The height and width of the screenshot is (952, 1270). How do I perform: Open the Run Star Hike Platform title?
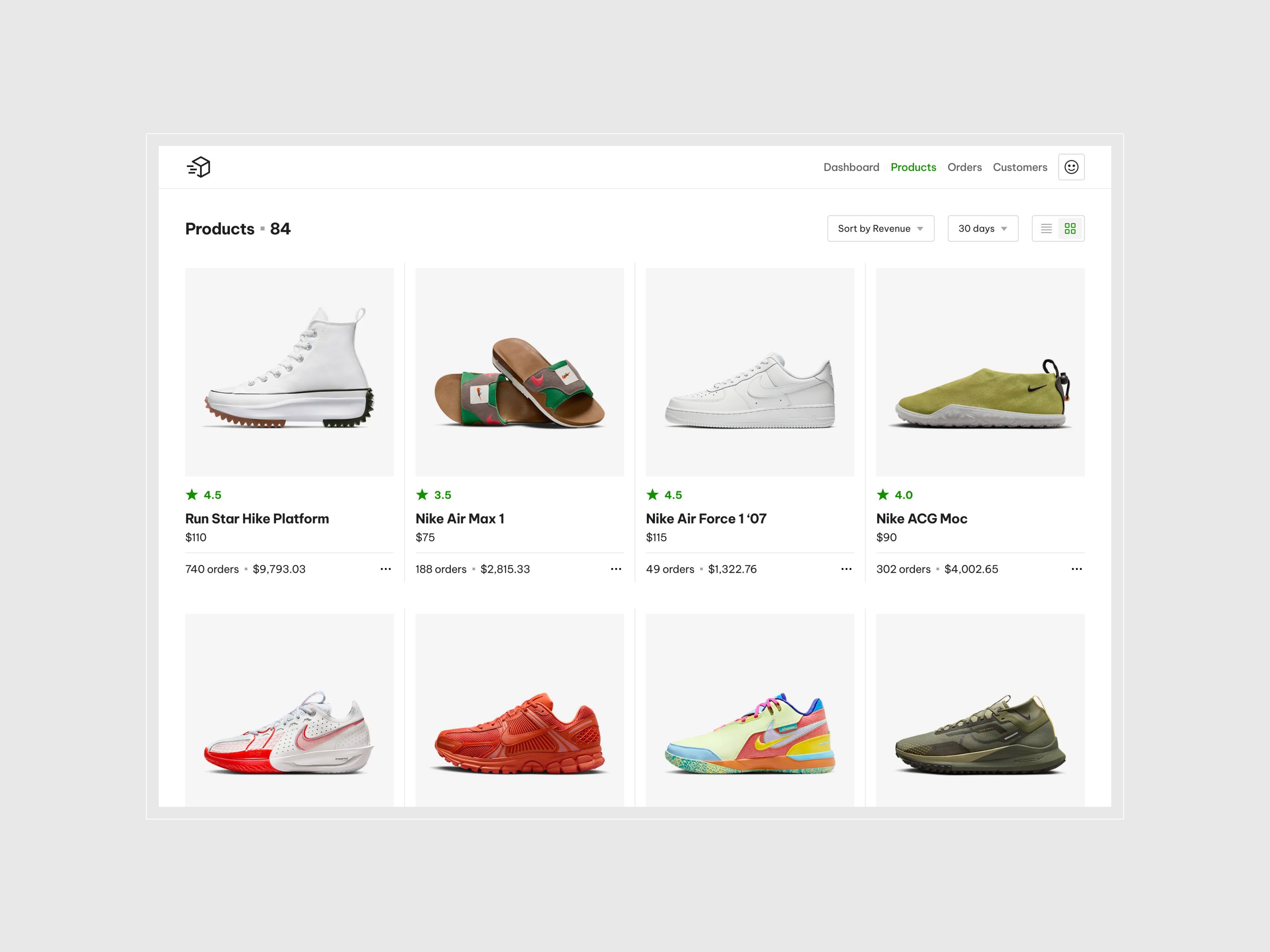pyautogui.click(x=257, y=519)
